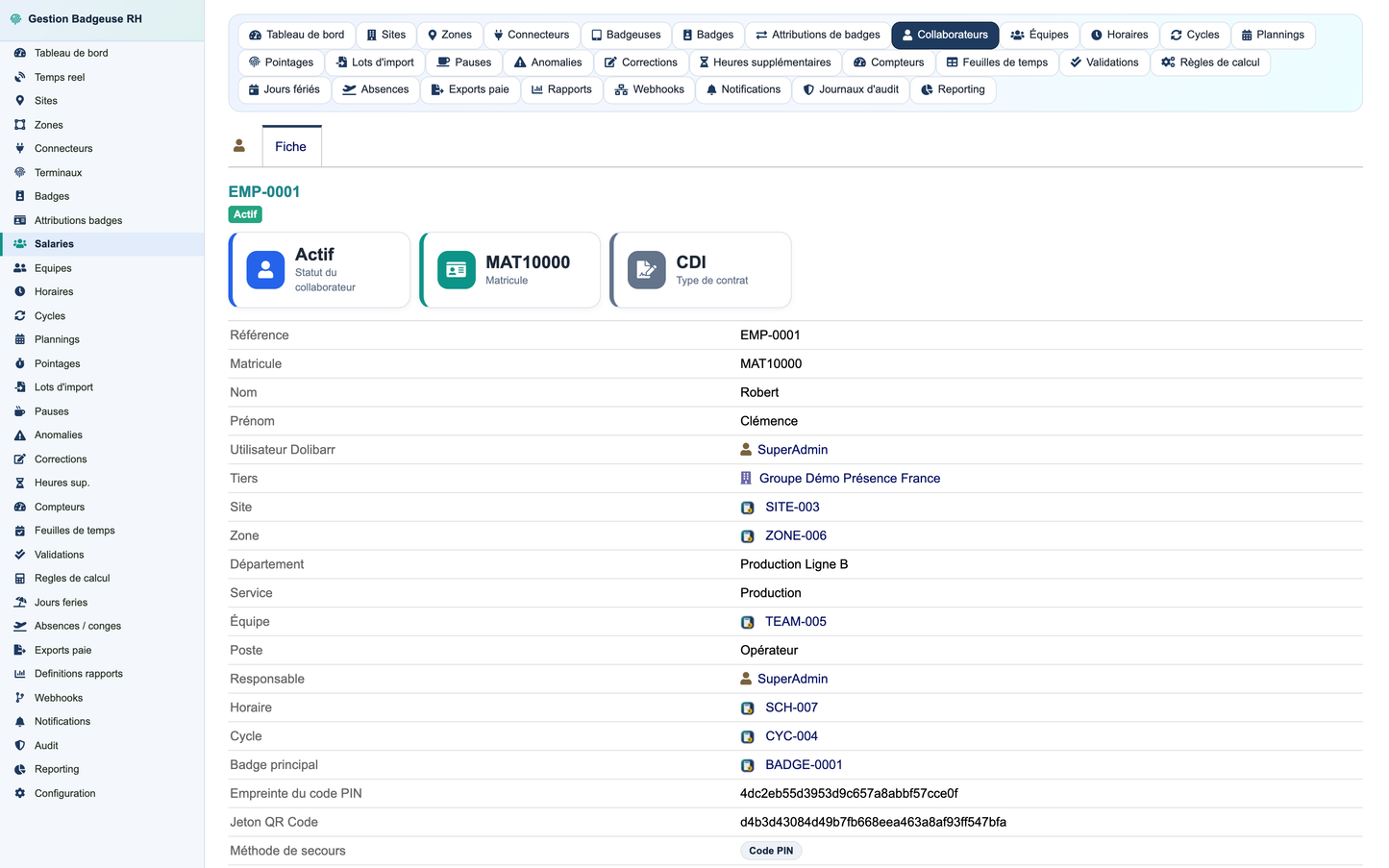This screenshot has width=1389, height=868.
Task: Open the SCH-007 schedule link
Action: click(x=791, y=707)
